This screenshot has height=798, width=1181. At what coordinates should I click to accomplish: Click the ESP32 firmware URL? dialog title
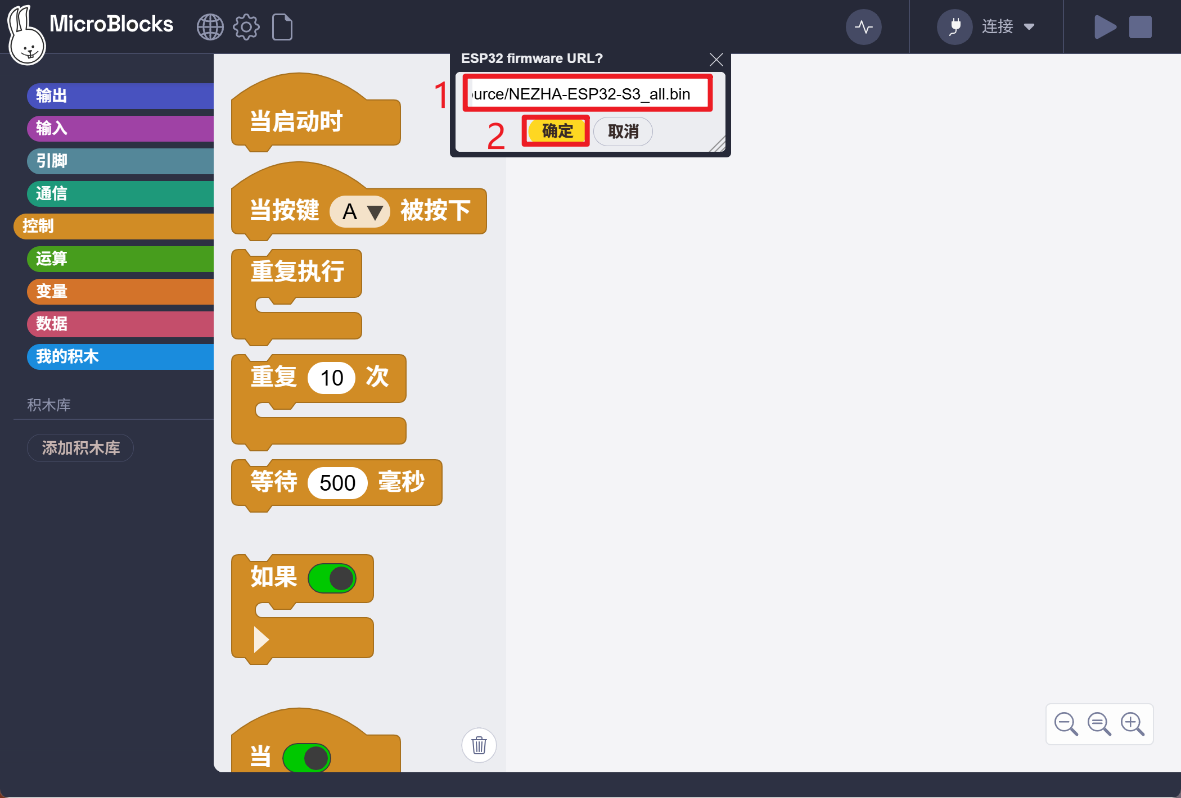pyautogui.click(x=532, y=59)
